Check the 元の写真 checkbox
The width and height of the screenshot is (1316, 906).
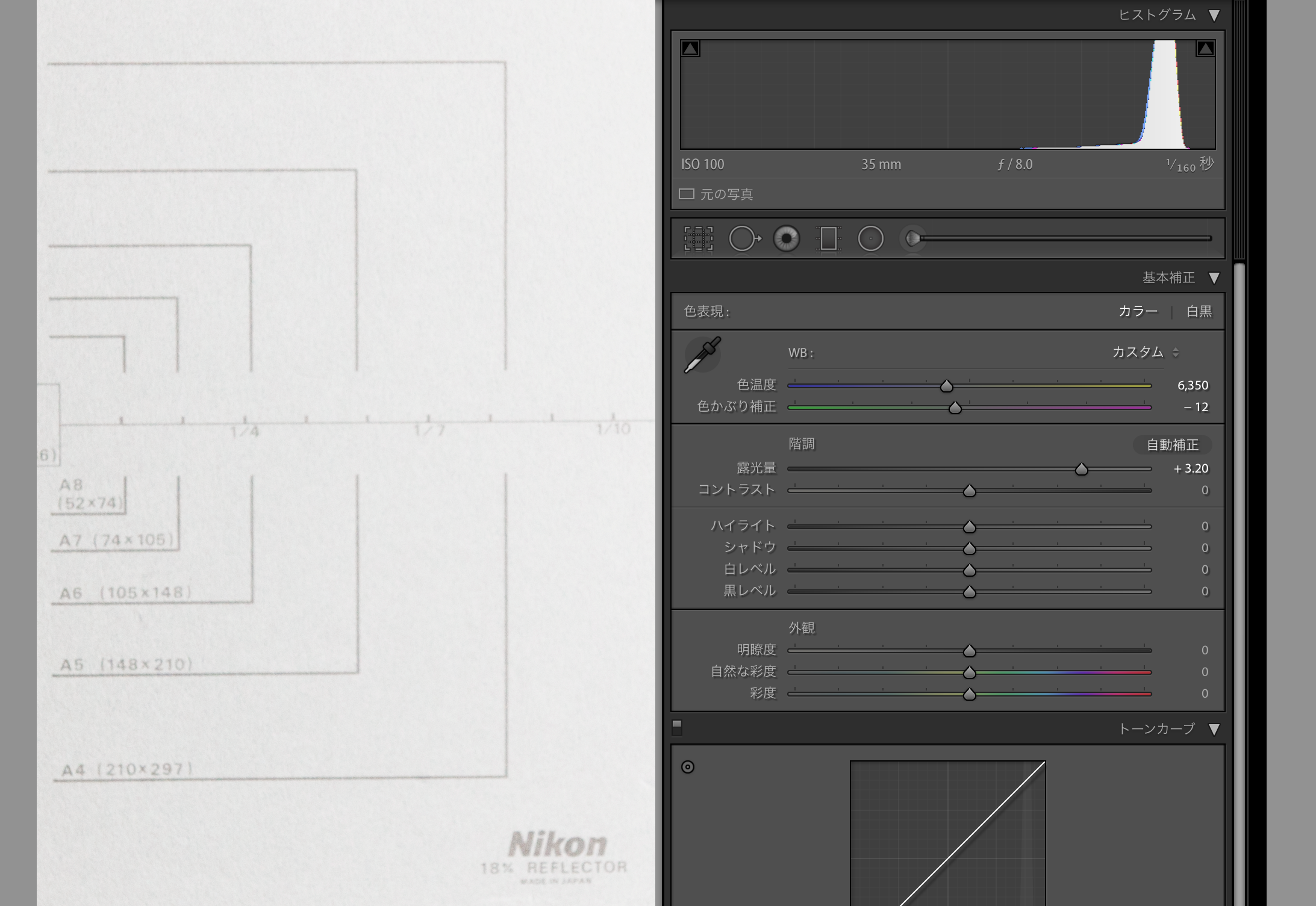687,194
